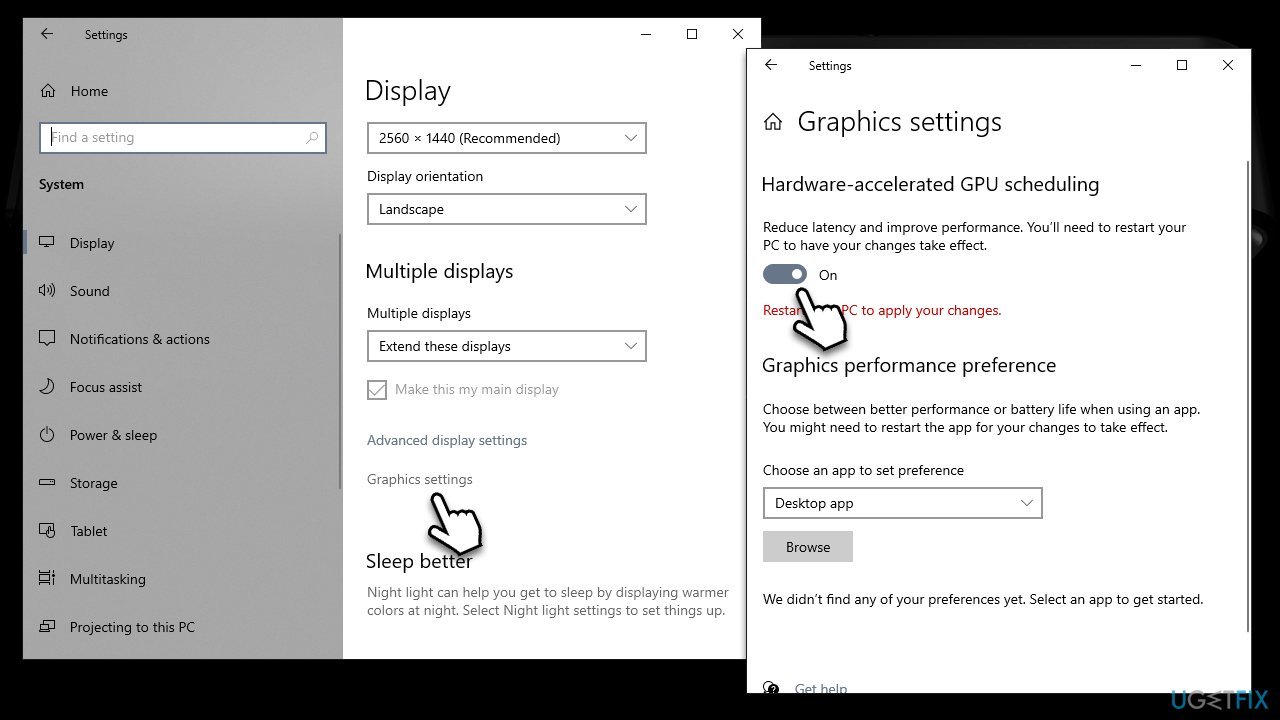Image resolution: width=1280 pixels, height=720 pixels.
Task: Turn off Hardware-accelerated GPU scheduling
Action: [785, 274]
